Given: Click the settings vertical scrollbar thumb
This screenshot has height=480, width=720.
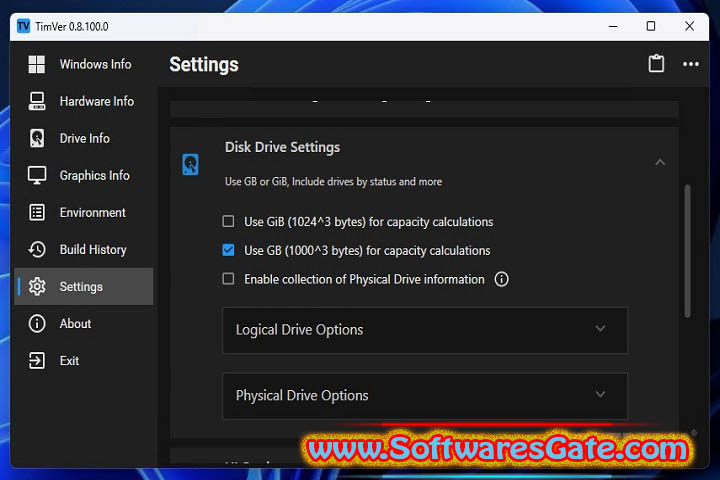Looking at the screenshot, I should pyautogui.click(x=687, y=251).
